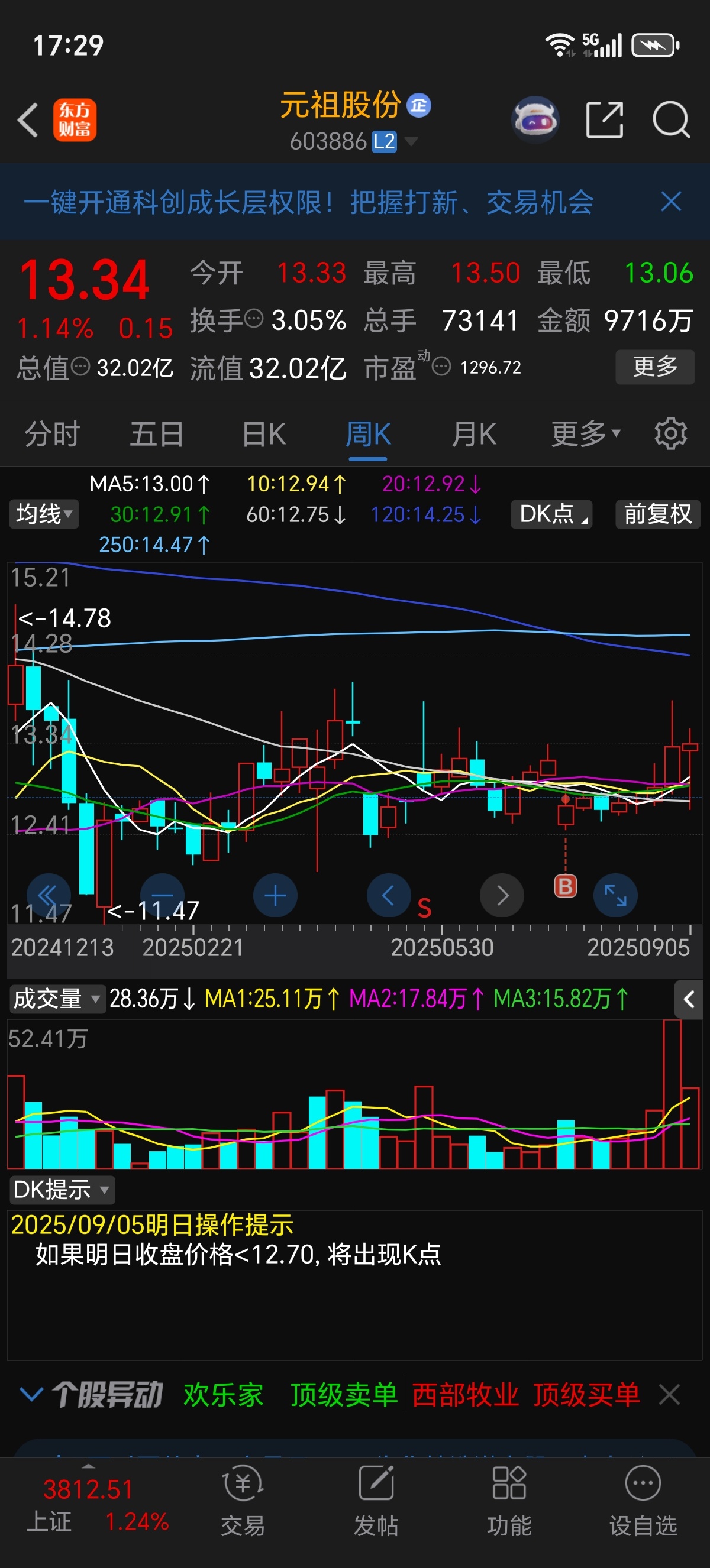Tap the promotional banner text
Viewport: 710px width, 1568px height.
[x=308, y=202]
